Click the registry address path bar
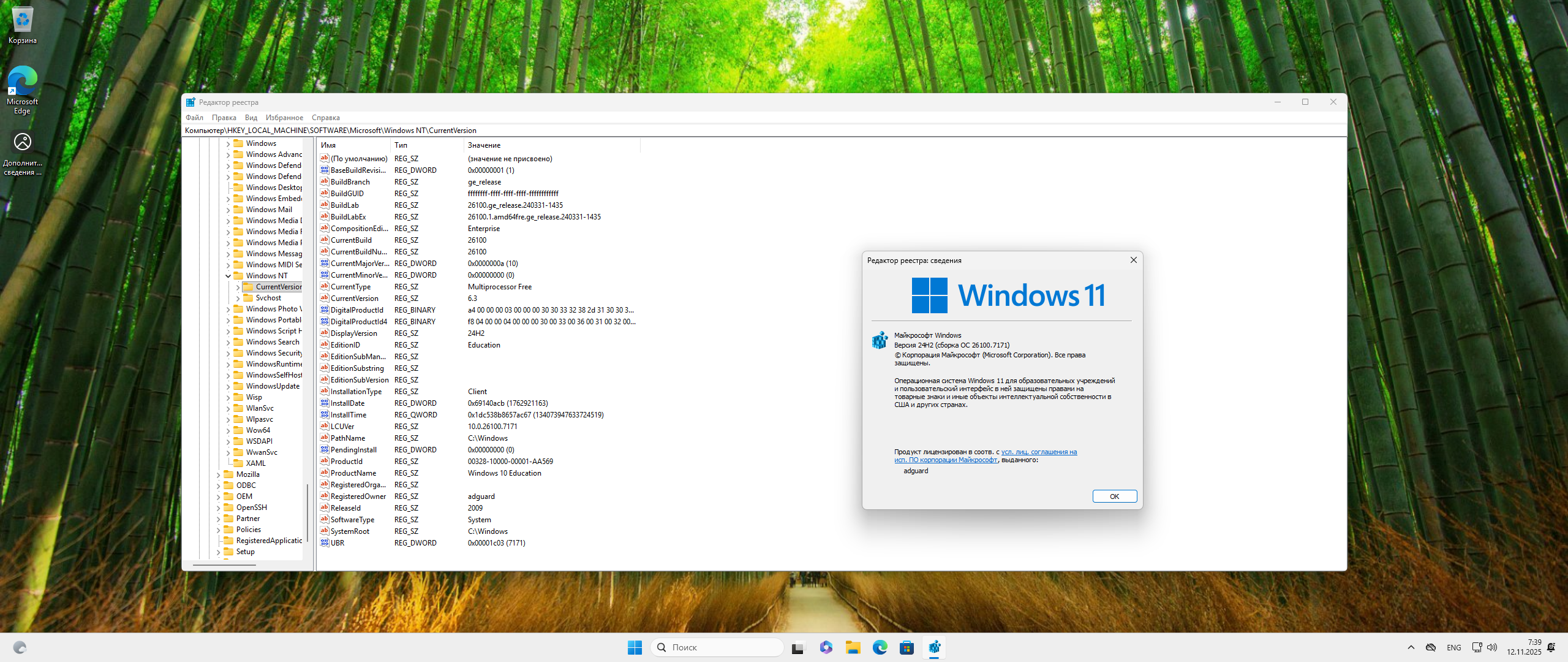The image size is (1568, 662). 735,131
